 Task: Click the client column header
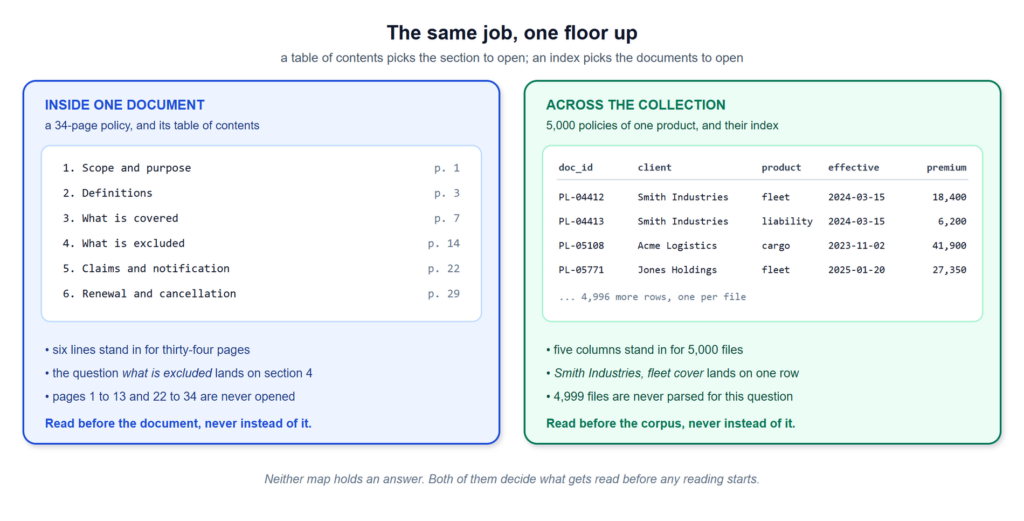[654, 168]
